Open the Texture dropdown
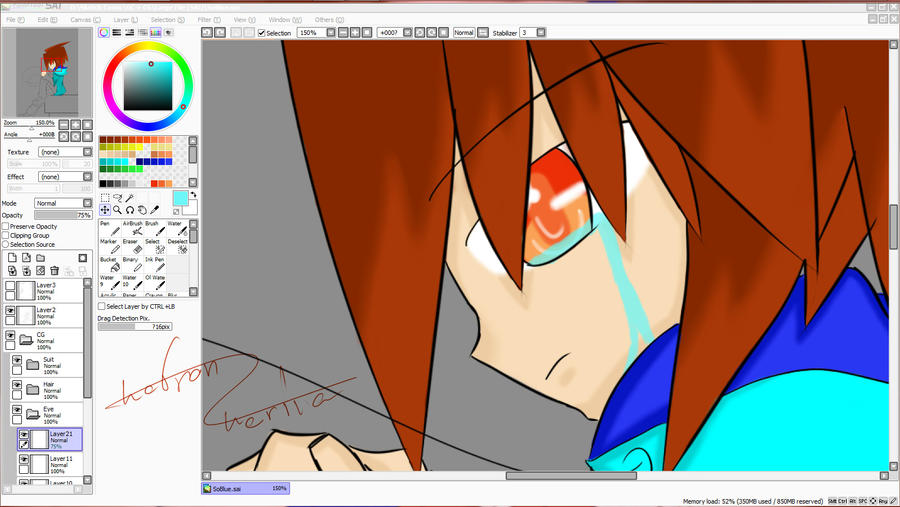The width and height of the screenshot is (900, 507). (x=88, y=152)
